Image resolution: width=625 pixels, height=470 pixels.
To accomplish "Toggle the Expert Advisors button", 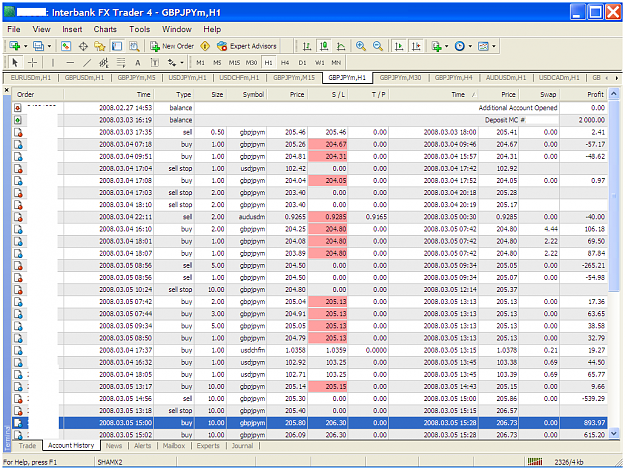I will tap(247, 46).
